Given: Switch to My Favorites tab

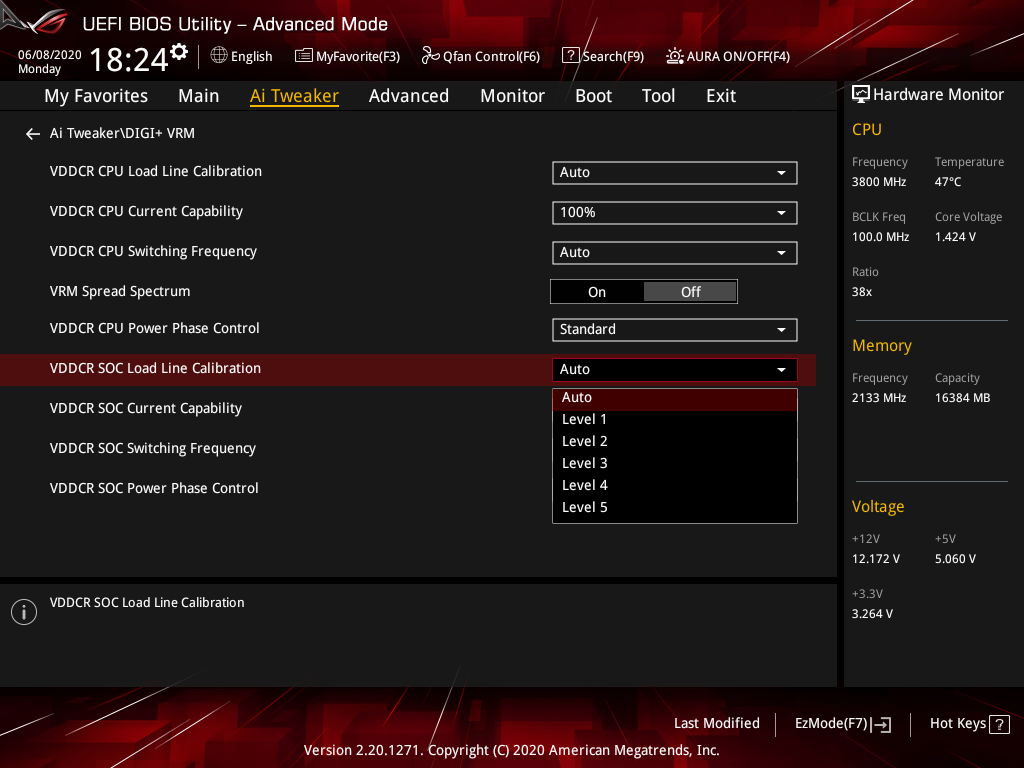Looking at the screenshot, I should [96, 96].
